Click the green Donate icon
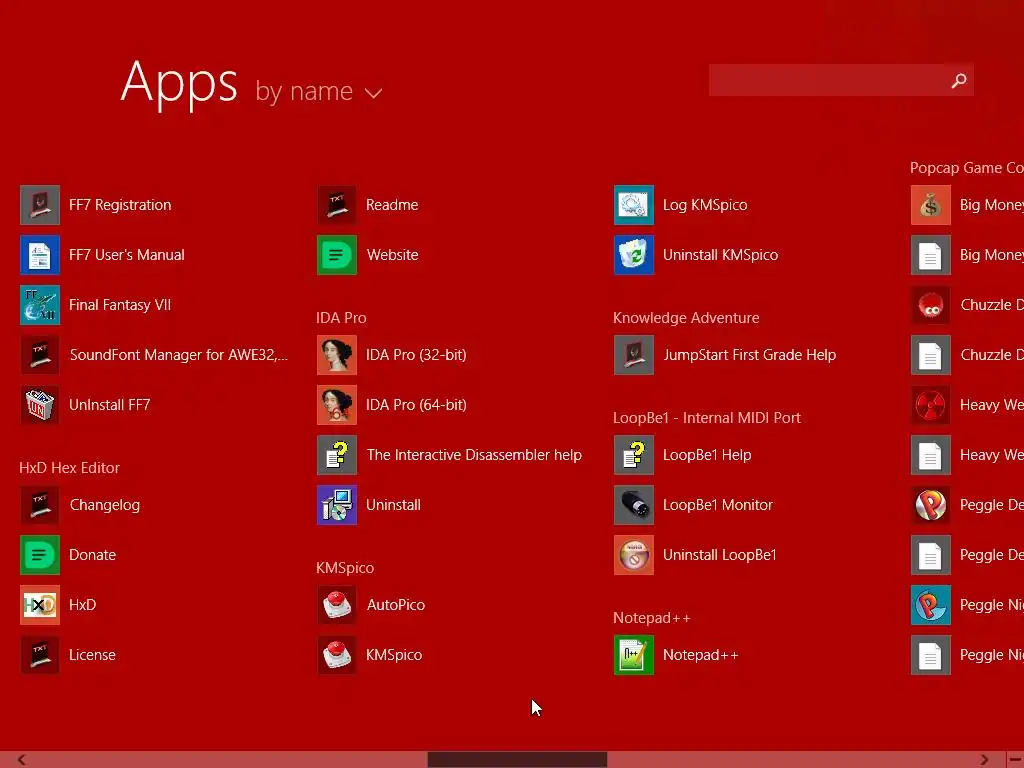This screenshot has width=1024, height=768. tap(40, 555)
